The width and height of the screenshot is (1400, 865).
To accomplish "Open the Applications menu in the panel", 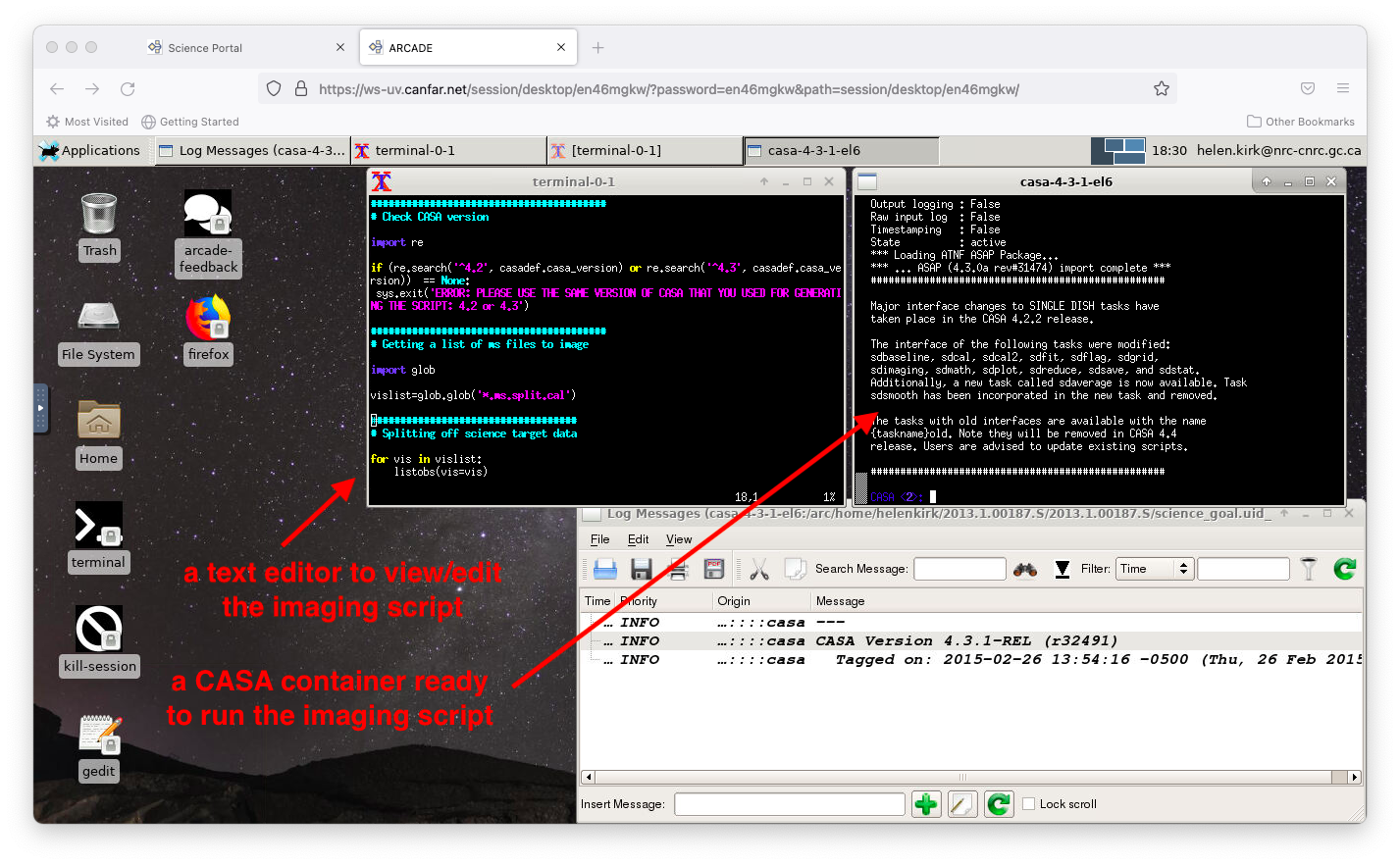I will [90, 150].
